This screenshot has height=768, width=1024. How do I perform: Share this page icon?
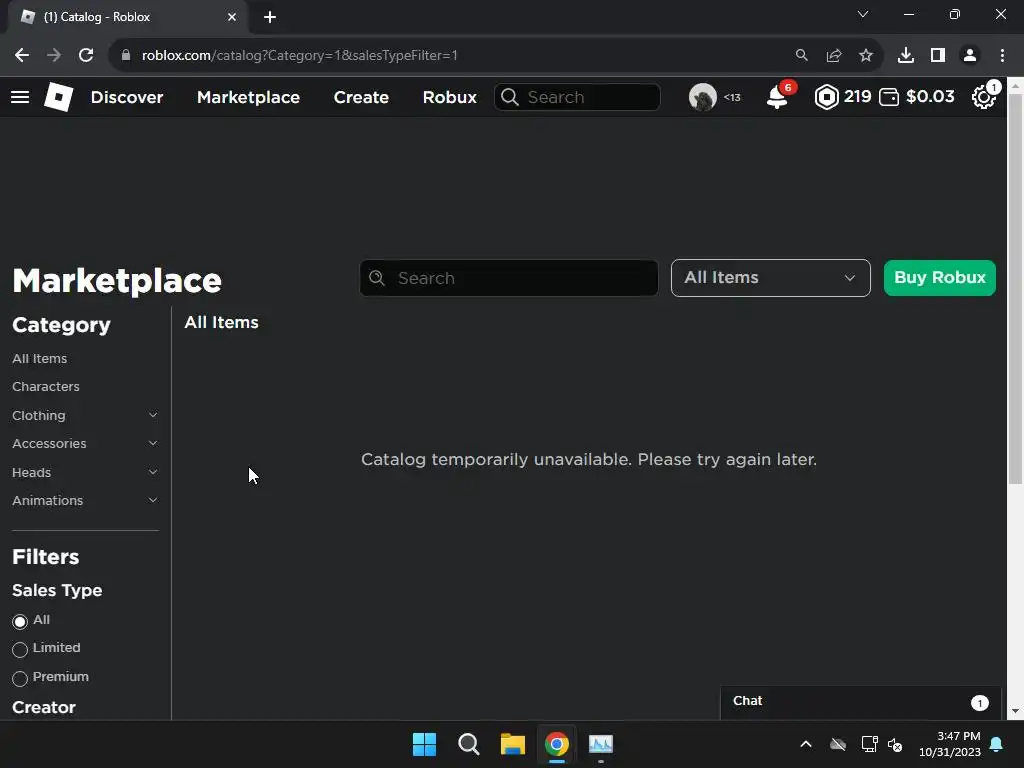(x=833, y=56)
